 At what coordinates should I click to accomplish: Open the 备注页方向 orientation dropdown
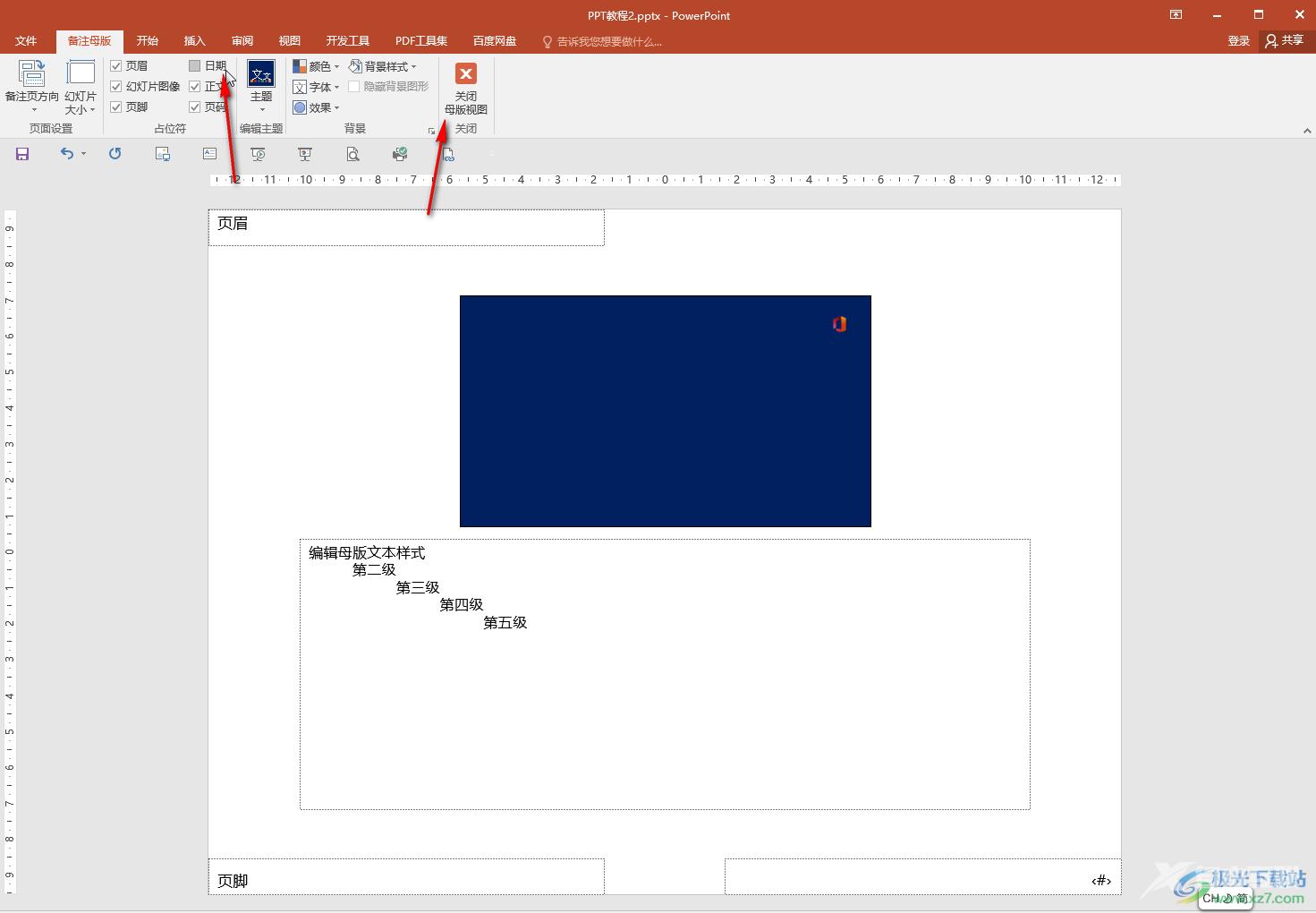point(31,87)
